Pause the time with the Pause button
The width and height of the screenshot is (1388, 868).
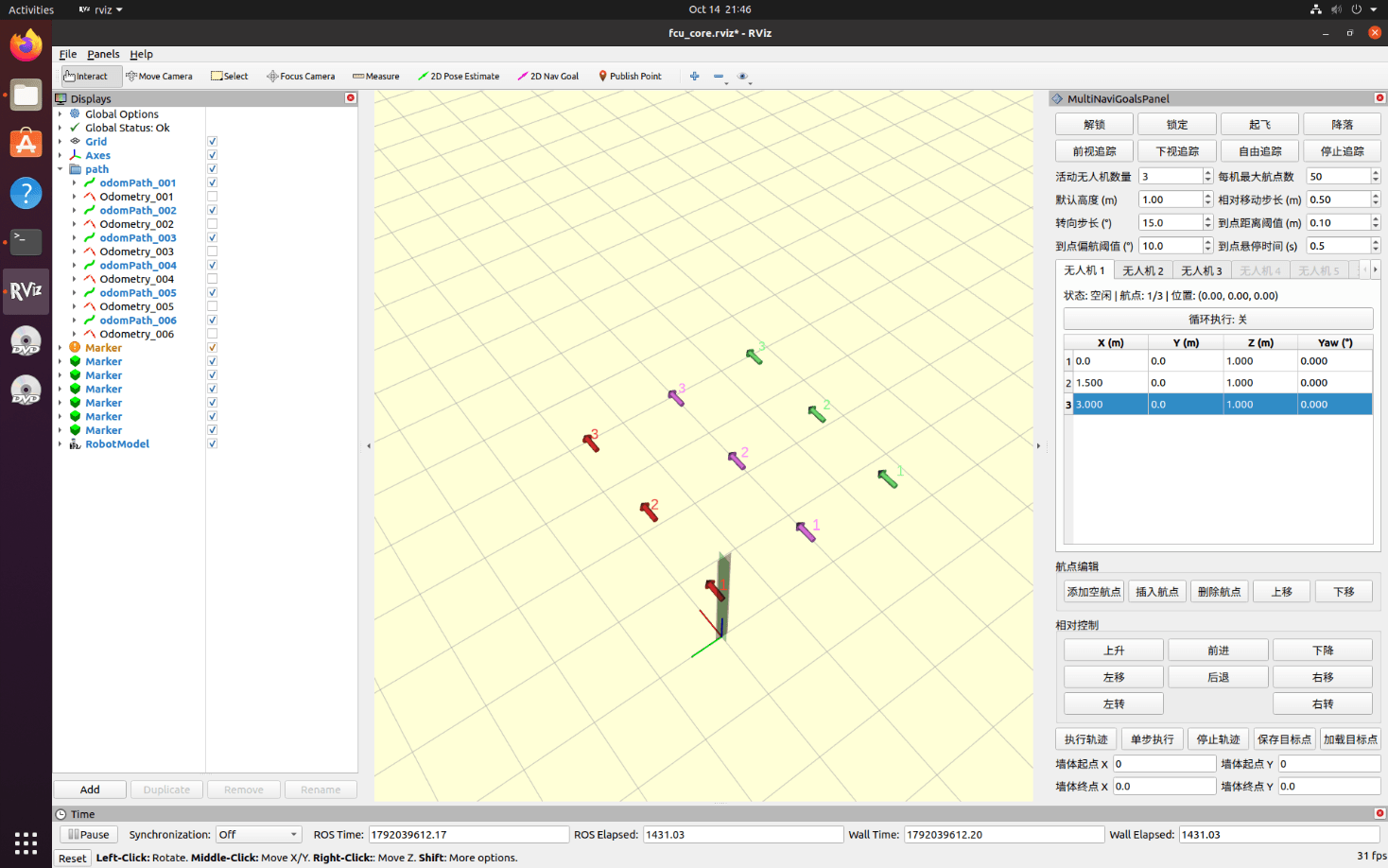pyautogui.click(x=89, y=835)
